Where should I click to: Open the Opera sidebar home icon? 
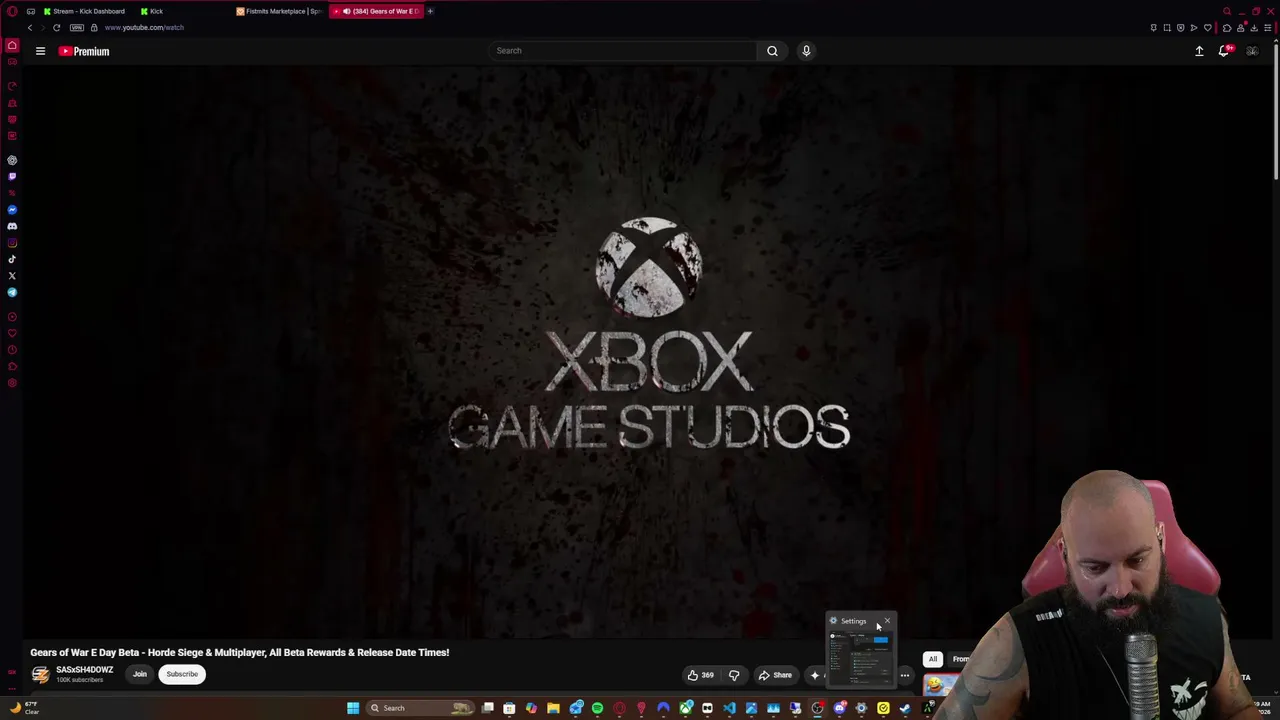click(12, 45)
